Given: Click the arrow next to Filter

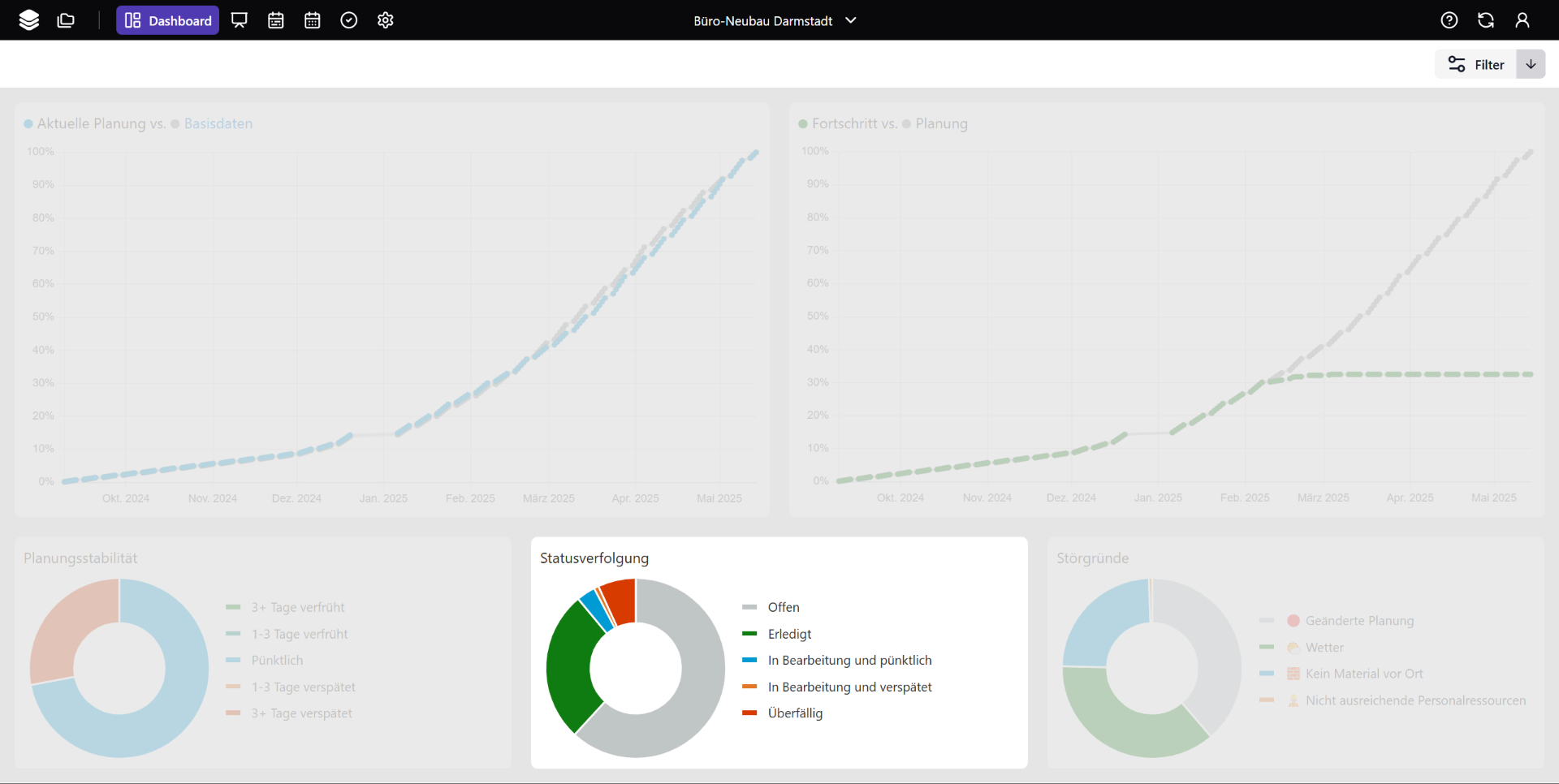Looking at the screenshot, I should pyautogui.click(x=1531, y=64).
